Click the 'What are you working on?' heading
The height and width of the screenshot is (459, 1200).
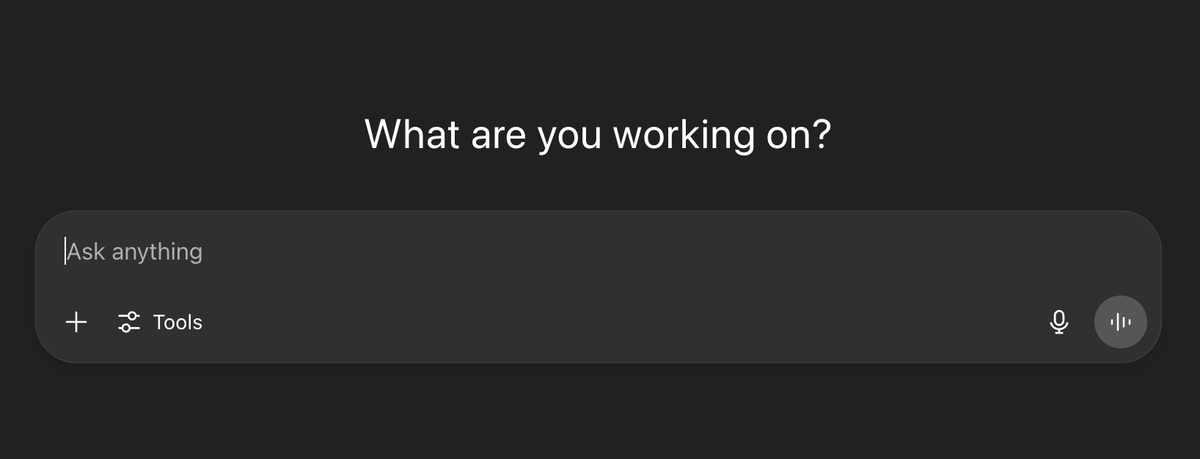[x=598, y=134]
